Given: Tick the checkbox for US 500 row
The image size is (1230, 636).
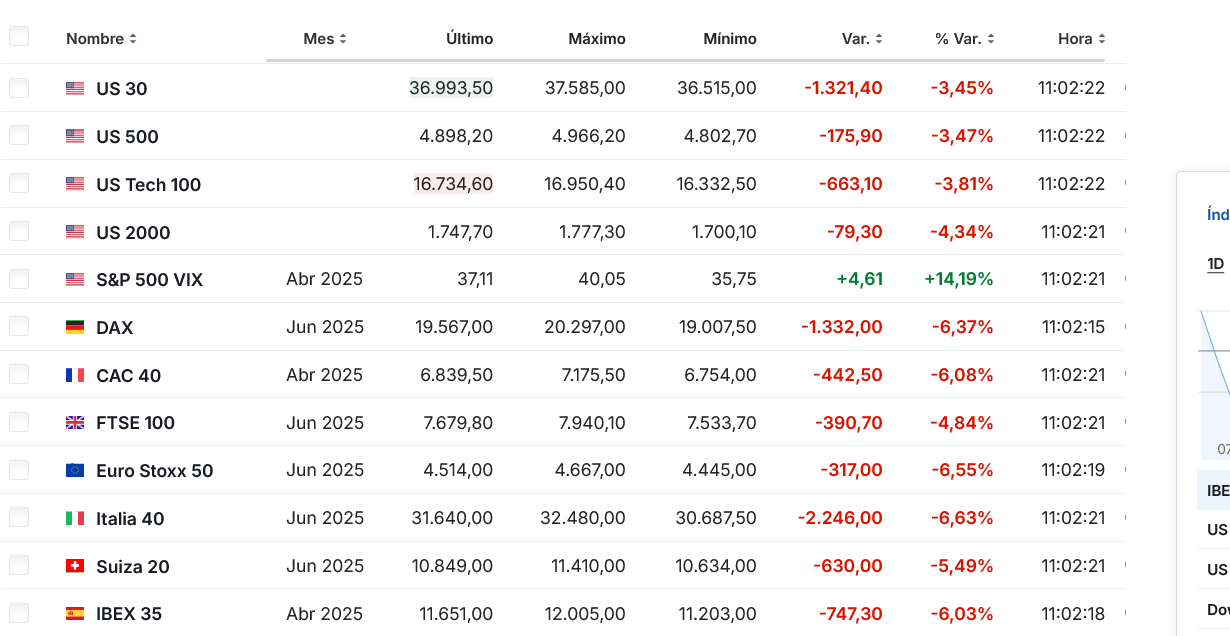Looking at the screenshot, I should click(19, 135).
